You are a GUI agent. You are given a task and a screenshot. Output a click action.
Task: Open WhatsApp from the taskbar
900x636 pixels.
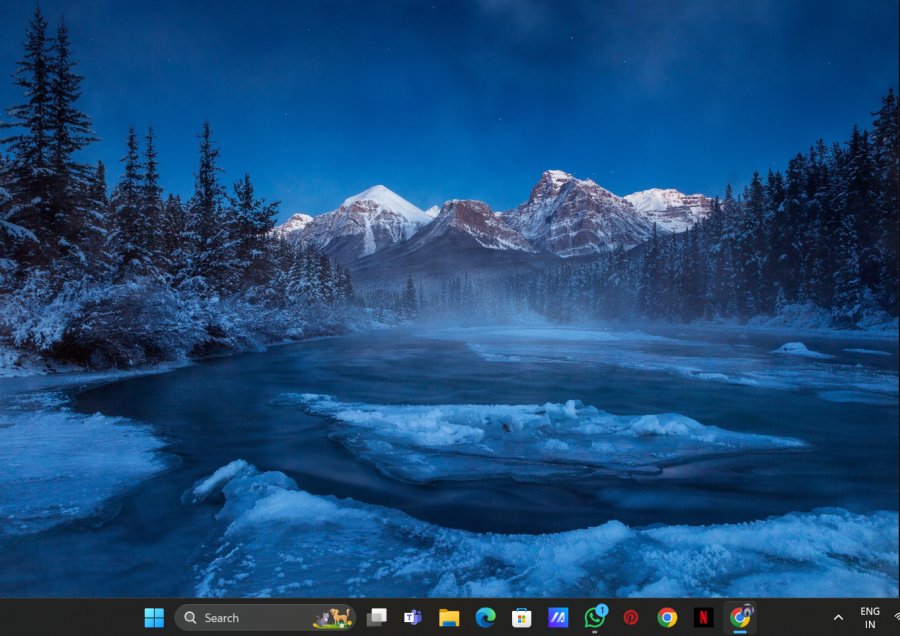594,618
